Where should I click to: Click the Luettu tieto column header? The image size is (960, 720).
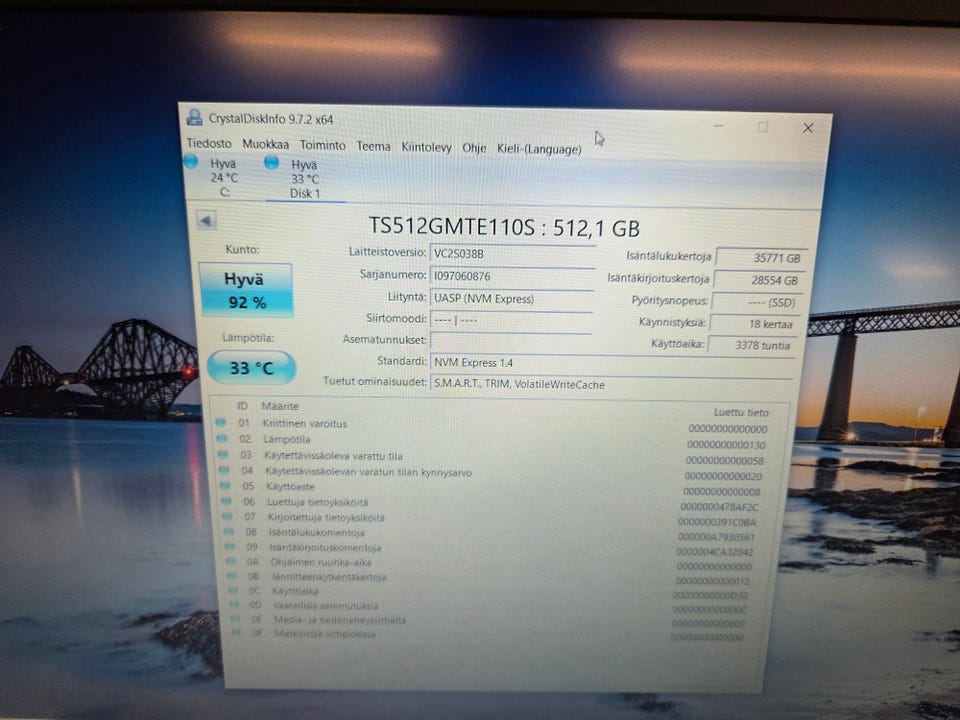click(x=741, y=413)
